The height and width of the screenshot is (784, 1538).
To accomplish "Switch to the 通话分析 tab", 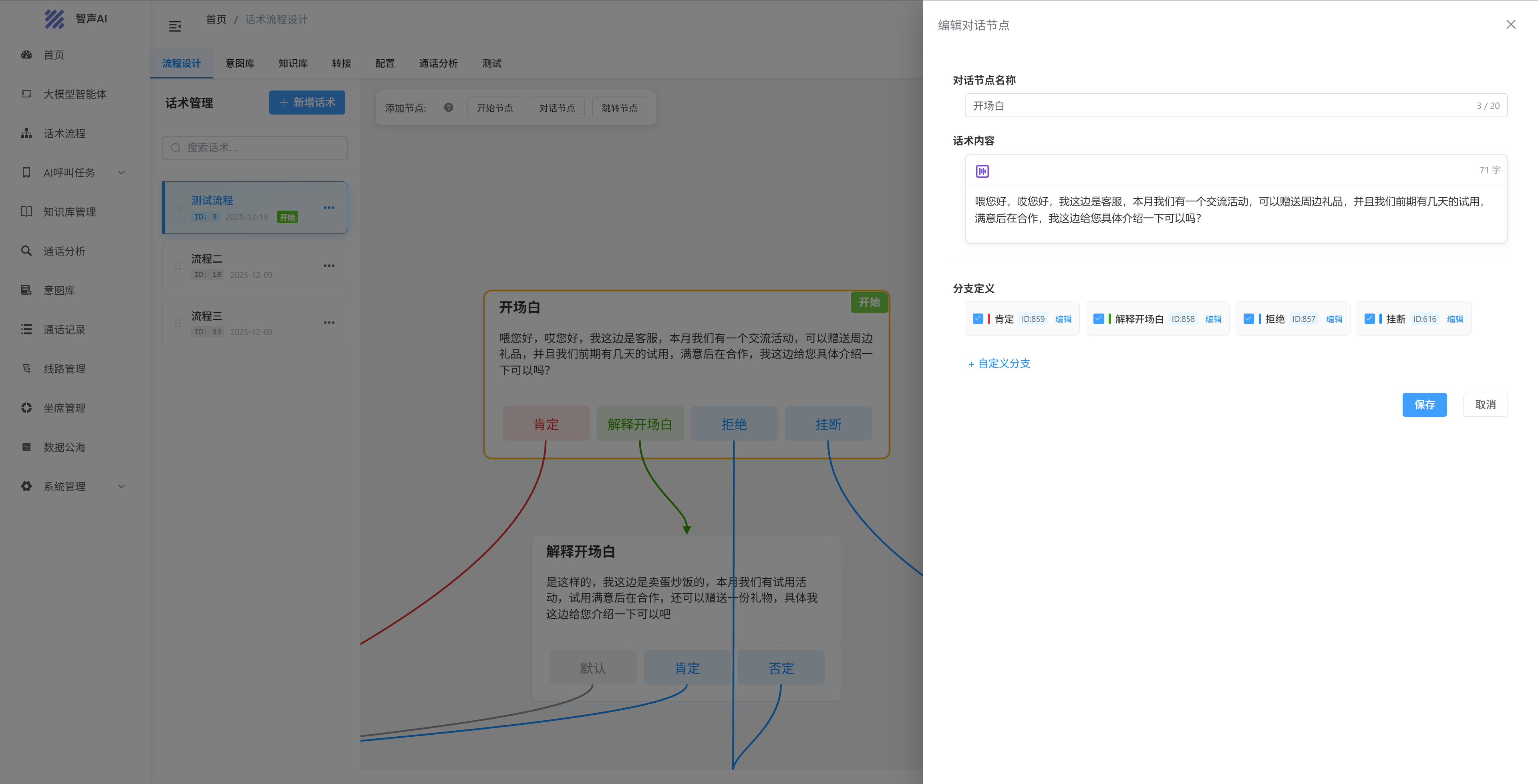I will [x=438, y=63].
